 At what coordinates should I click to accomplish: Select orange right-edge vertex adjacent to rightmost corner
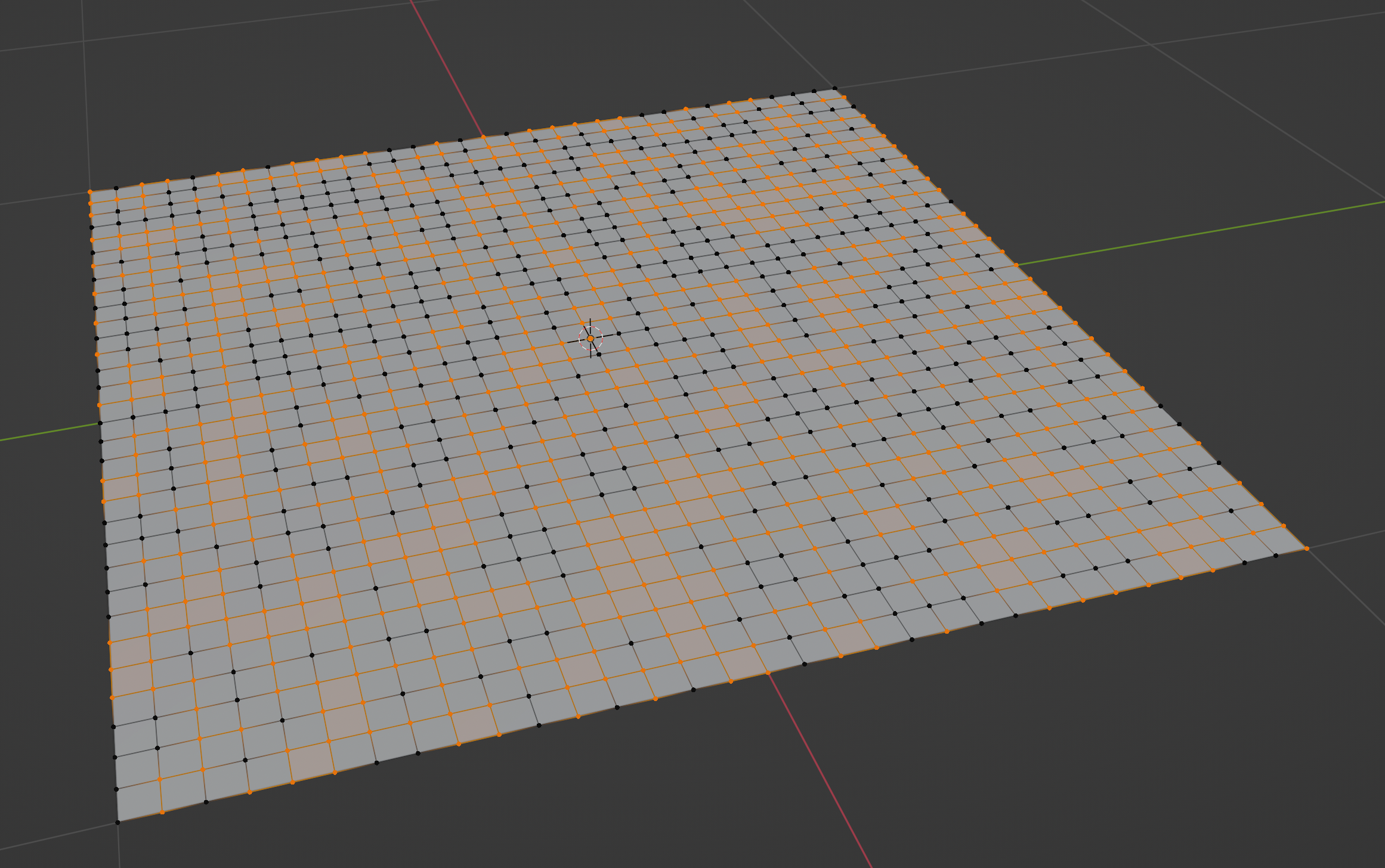point(1284,526)
